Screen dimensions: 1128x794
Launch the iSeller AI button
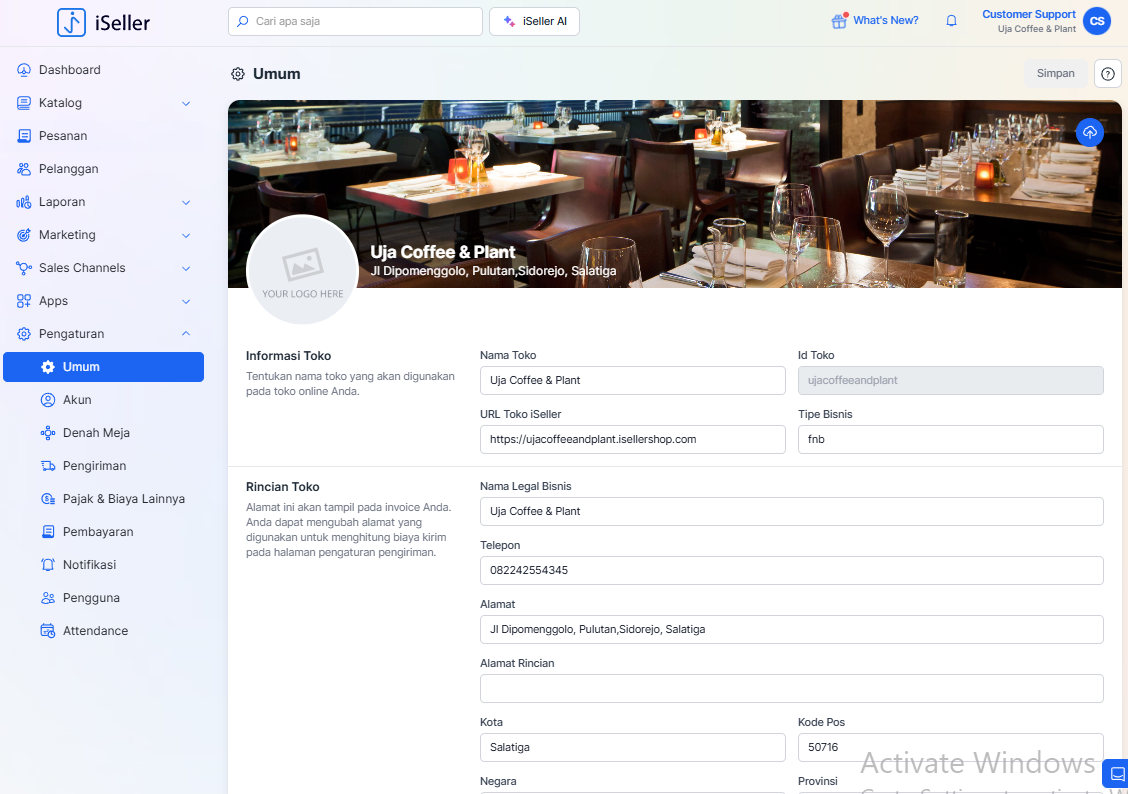coord(534,21)
